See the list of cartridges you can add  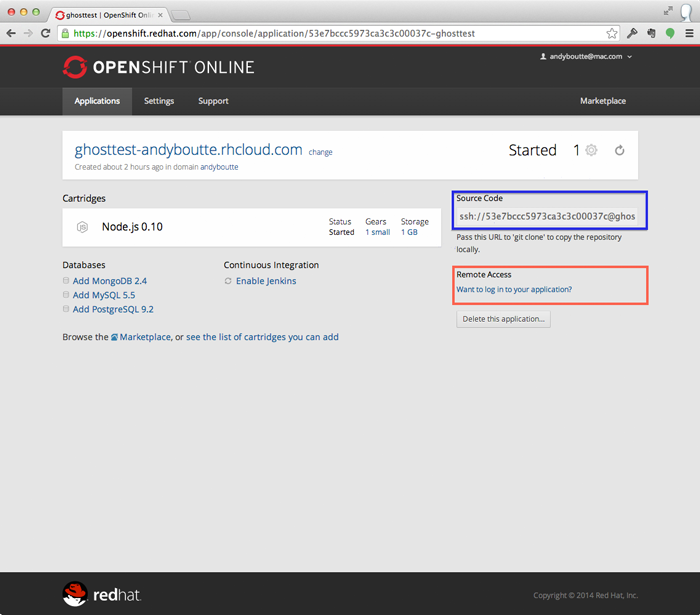pos(262,337)
